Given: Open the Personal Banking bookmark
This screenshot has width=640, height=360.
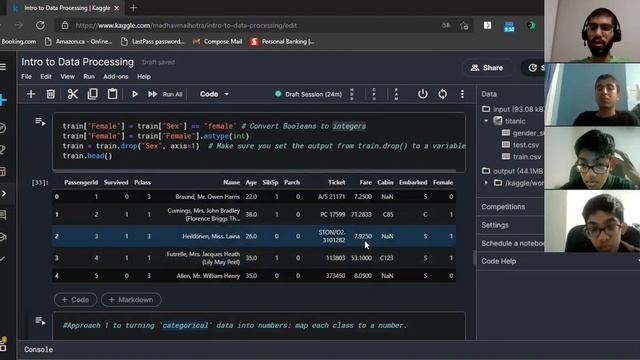Looking at the screenshot, I should pos(282,42).
